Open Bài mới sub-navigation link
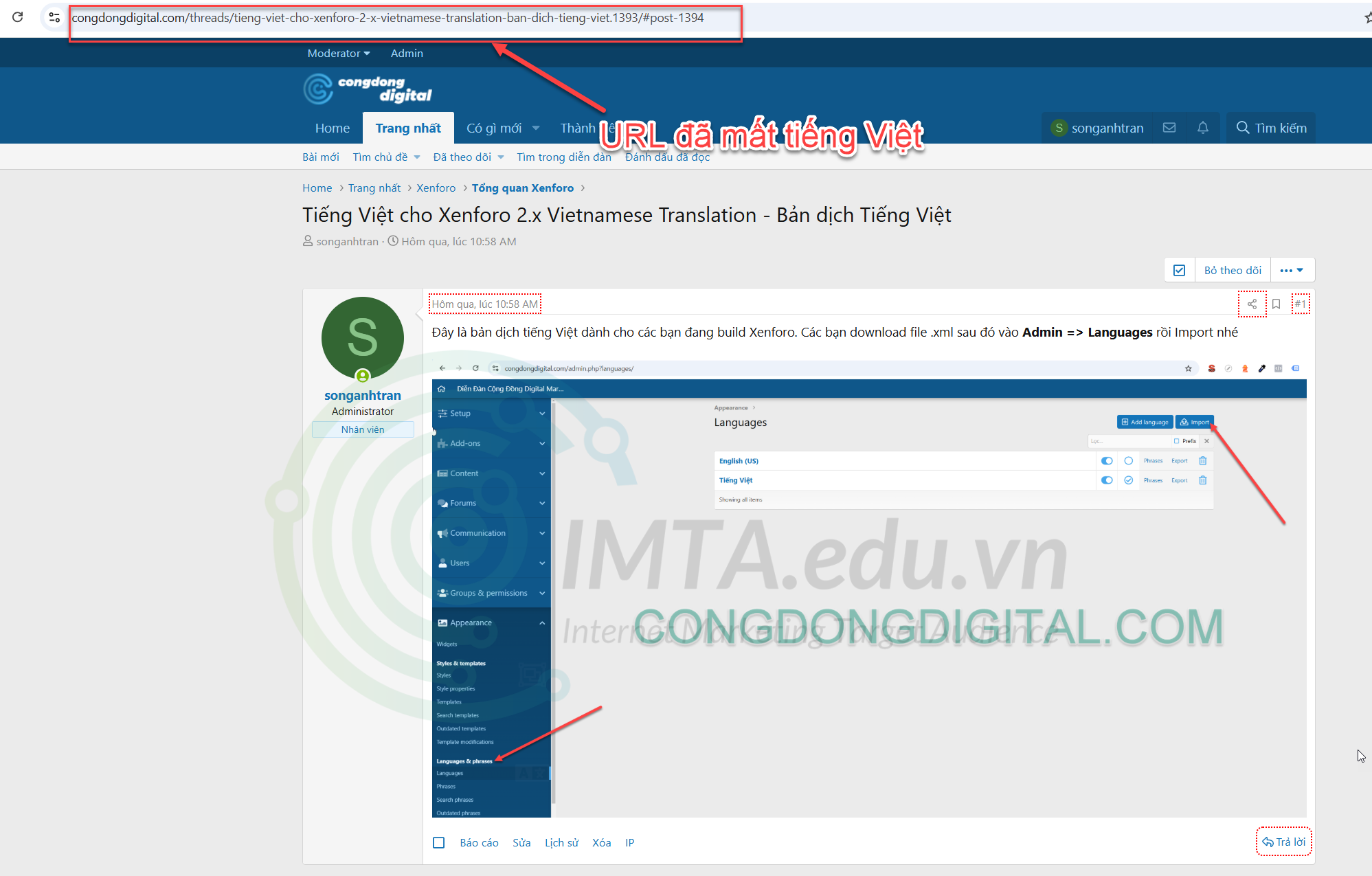1372x876 pixels. (x=321, y=157)
